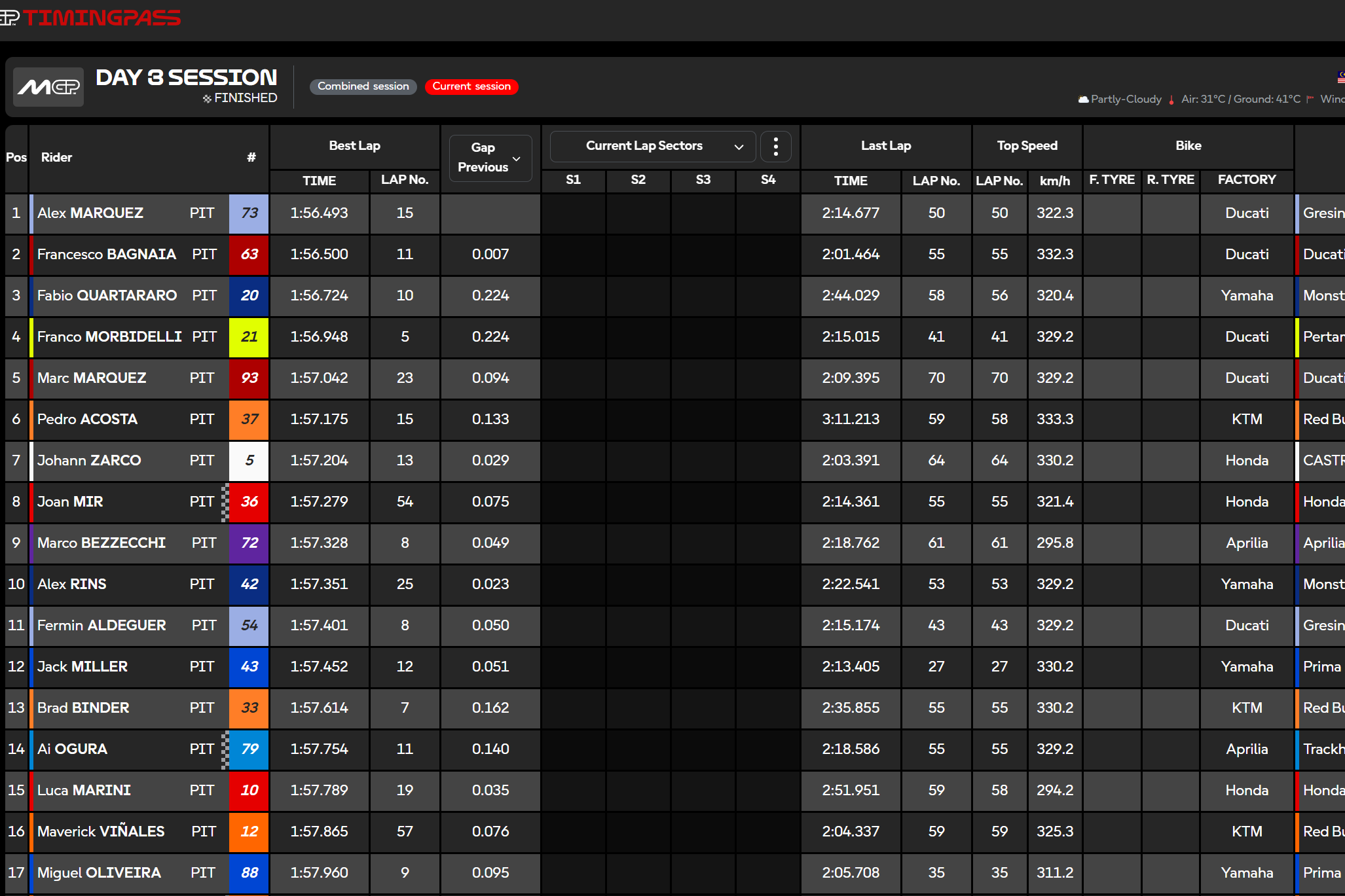
Task: Click gap value 0.007
Action: point(490,255)
